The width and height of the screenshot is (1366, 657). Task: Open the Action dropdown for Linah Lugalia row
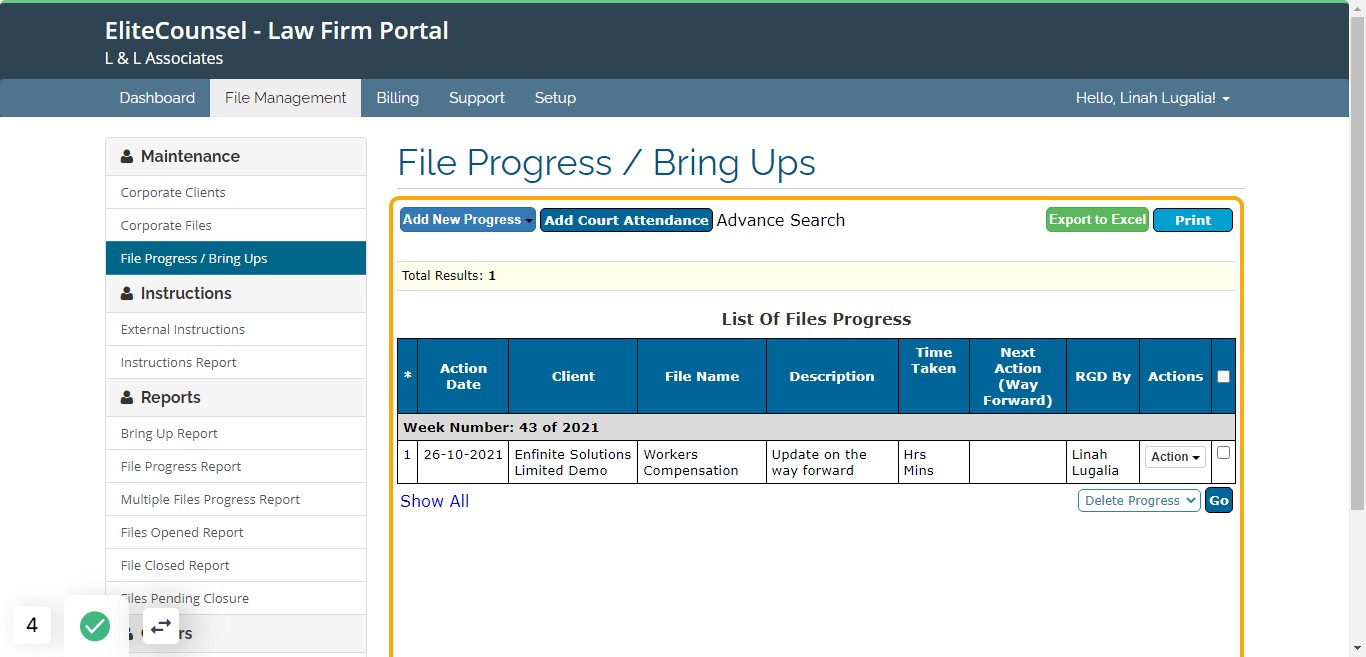pos(1175,457)
